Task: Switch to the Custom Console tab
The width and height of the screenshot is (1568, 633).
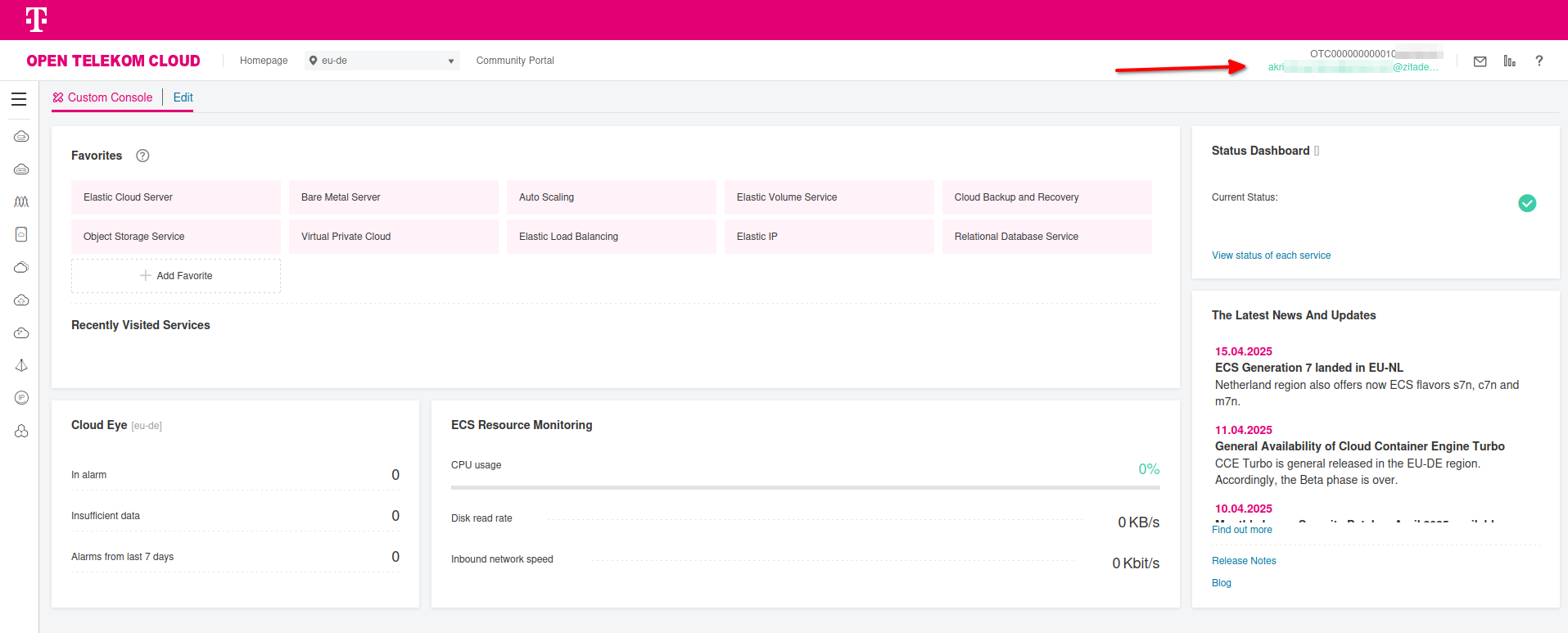Action: click(x=103, y=97)
